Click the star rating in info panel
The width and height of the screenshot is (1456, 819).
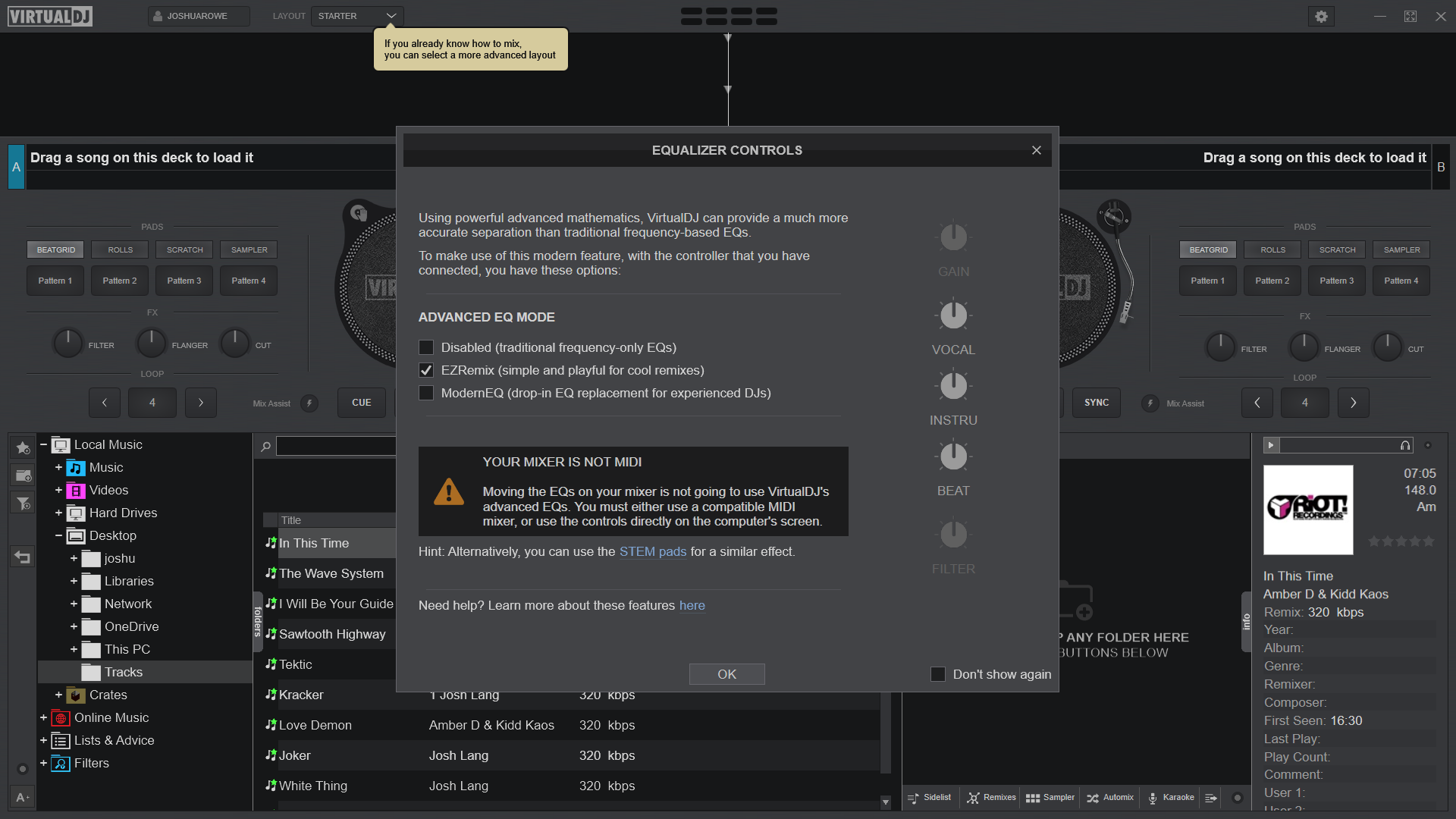[x=1401, y=541]
